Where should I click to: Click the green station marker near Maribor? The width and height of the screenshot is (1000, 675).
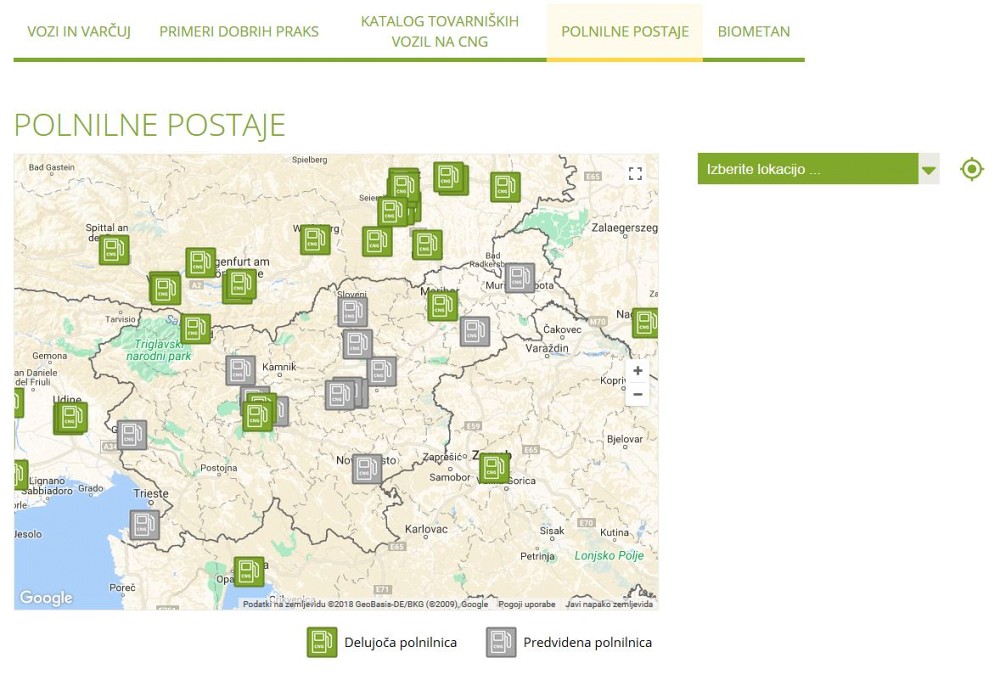click(442, 306)
